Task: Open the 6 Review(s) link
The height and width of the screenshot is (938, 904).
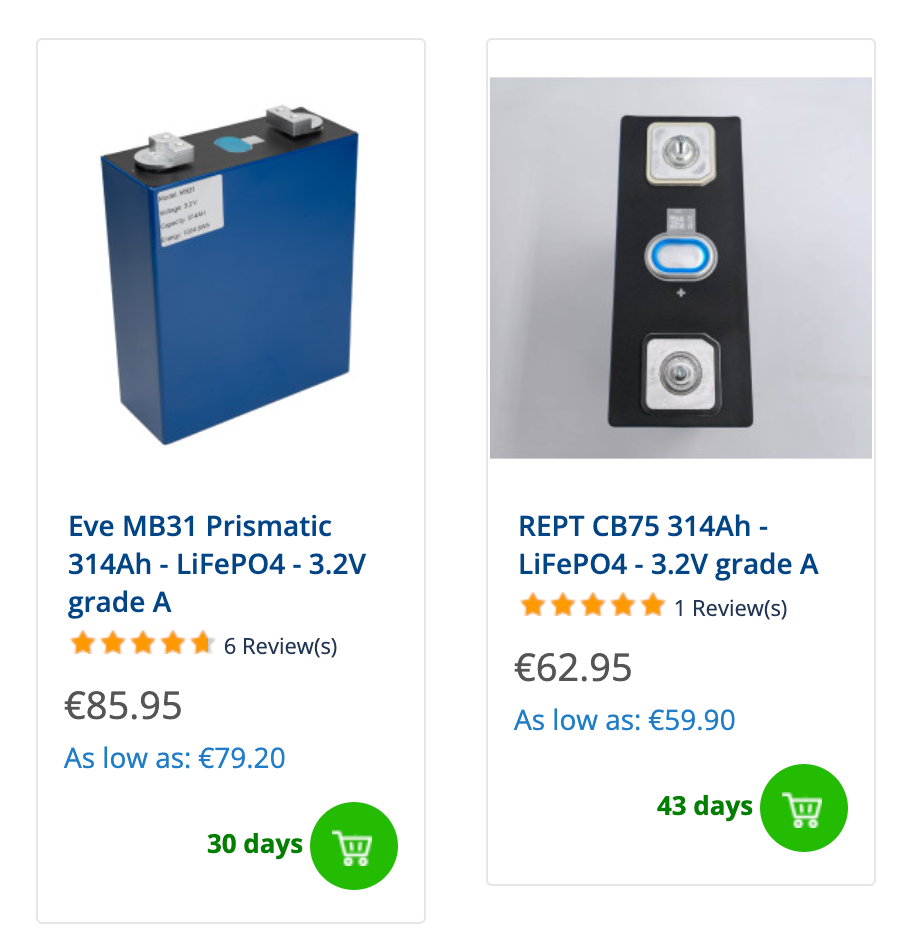Action: pos(280,646)
